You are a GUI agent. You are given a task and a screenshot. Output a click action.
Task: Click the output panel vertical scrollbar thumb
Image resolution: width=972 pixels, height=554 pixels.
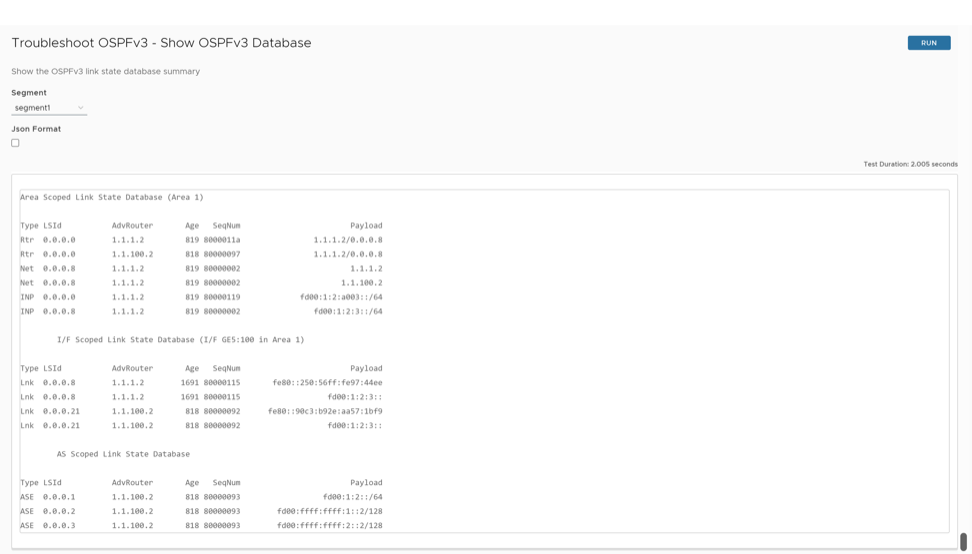[x=963, y=541]
